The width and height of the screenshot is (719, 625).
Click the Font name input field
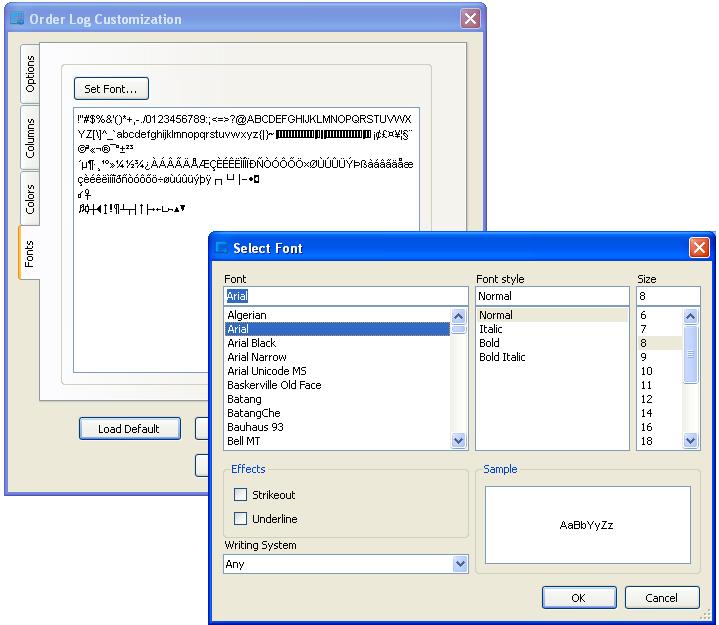coord(345,296)
